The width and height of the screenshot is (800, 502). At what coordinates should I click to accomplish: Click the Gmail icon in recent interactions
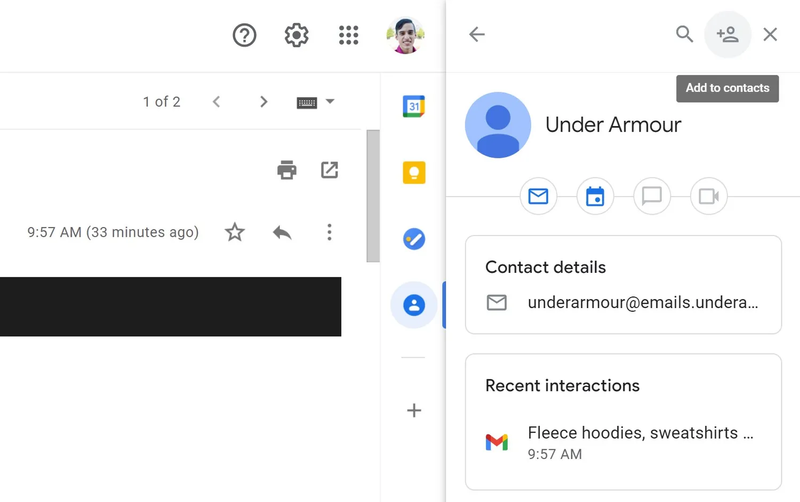(497, 442)
